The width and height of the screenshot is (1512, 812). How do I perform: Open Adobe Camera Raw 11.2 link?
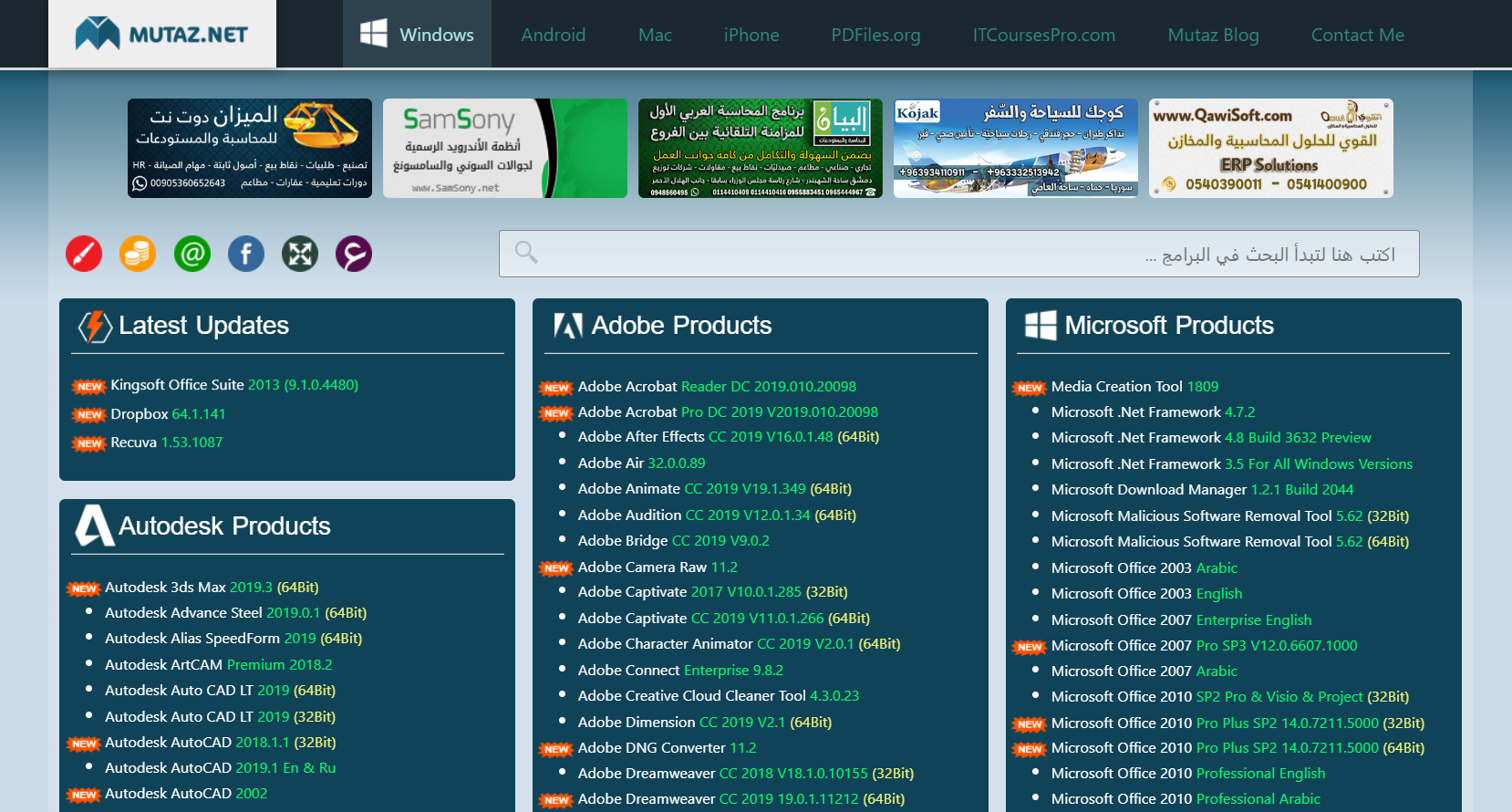[658, 567]
